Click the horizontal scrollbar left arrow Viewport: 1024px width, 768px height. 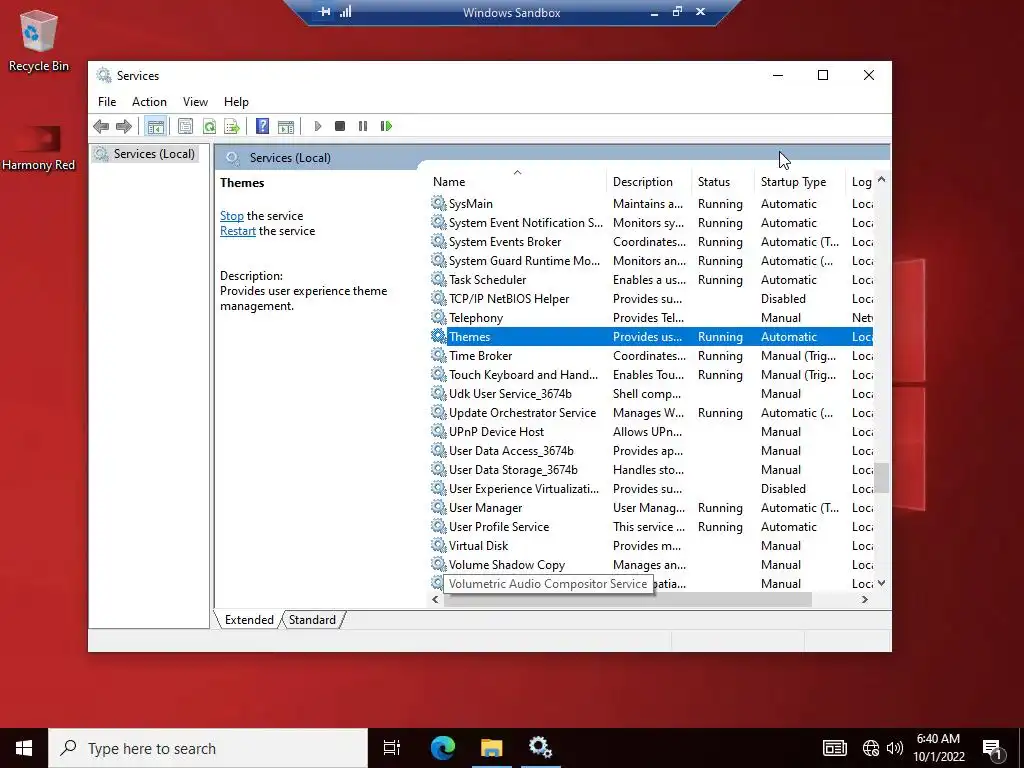point(436,600)
